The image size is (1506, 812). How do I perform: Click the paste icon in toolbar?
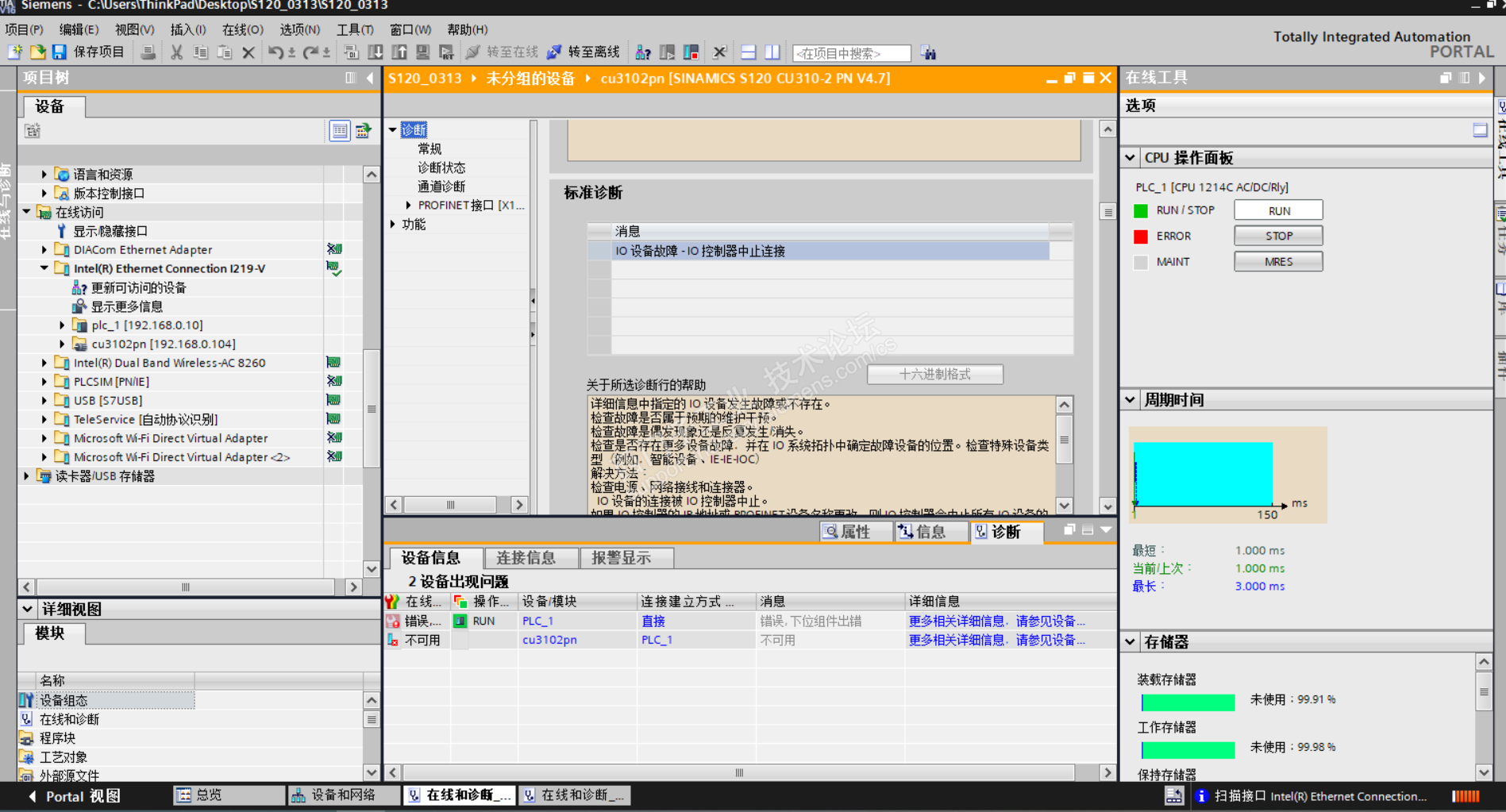[225, 52]
